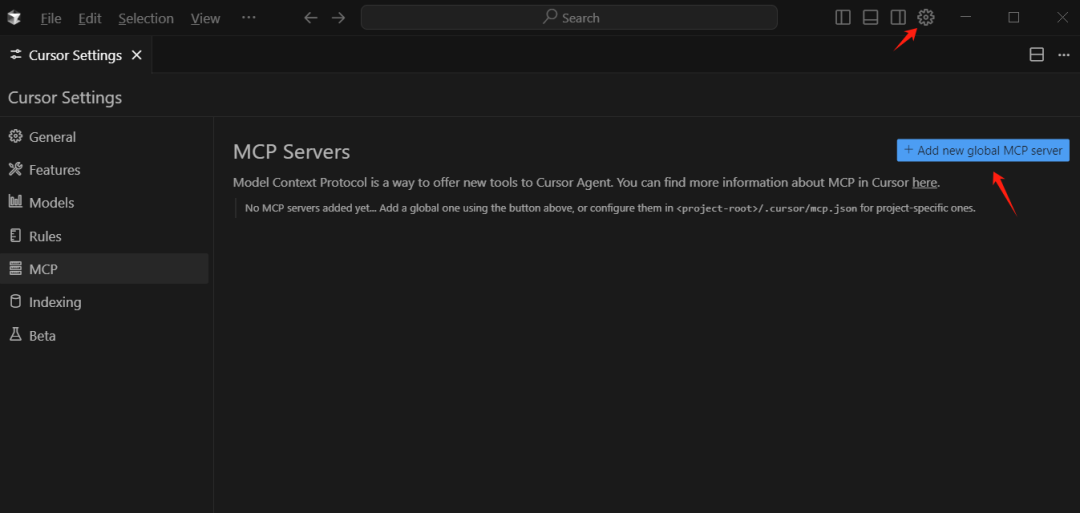Open the Edit menu
Screen dimensions: 1080x513
click(x=90, y=19)
